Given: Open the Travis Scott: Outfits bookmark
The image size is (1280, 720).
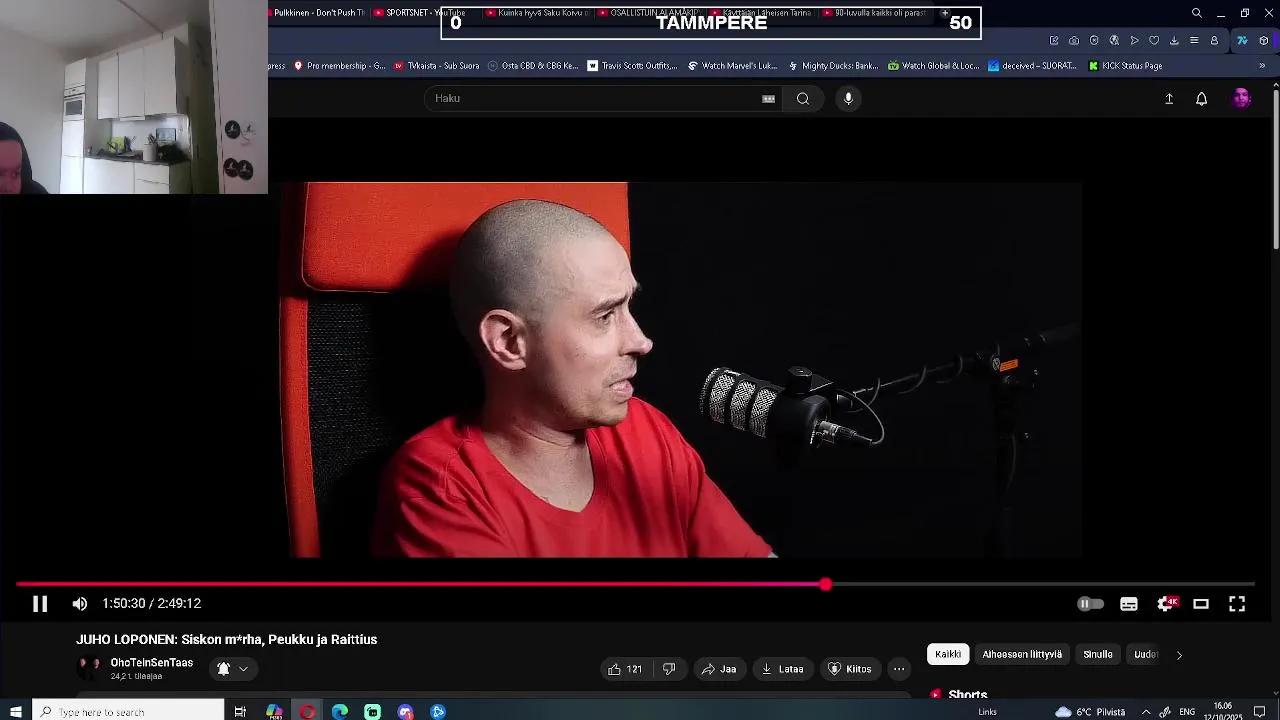Looking at the screenshot, I should click(632, 66).
